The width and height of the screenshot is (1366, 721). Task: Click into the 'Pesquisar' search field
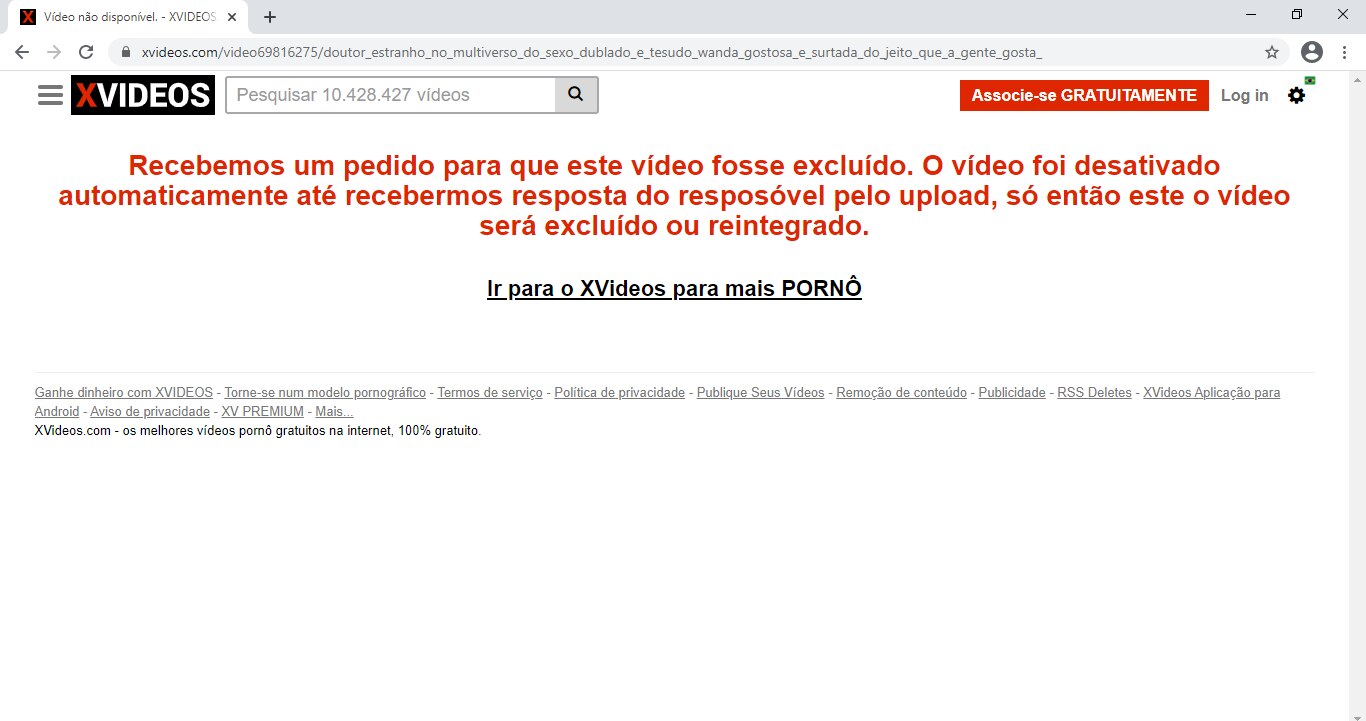click(390, 95)
